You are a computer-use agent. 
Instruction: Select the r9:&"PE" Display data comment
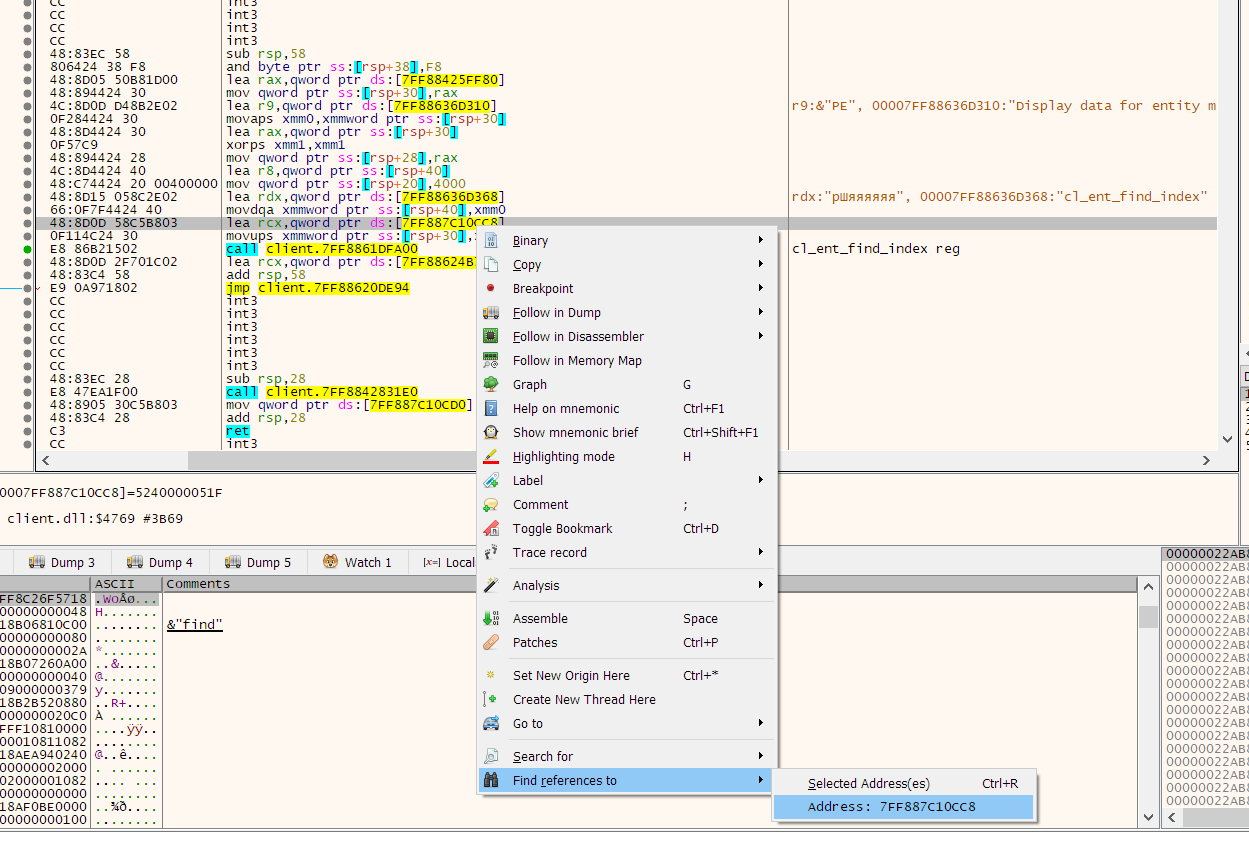pos(1004,106)
